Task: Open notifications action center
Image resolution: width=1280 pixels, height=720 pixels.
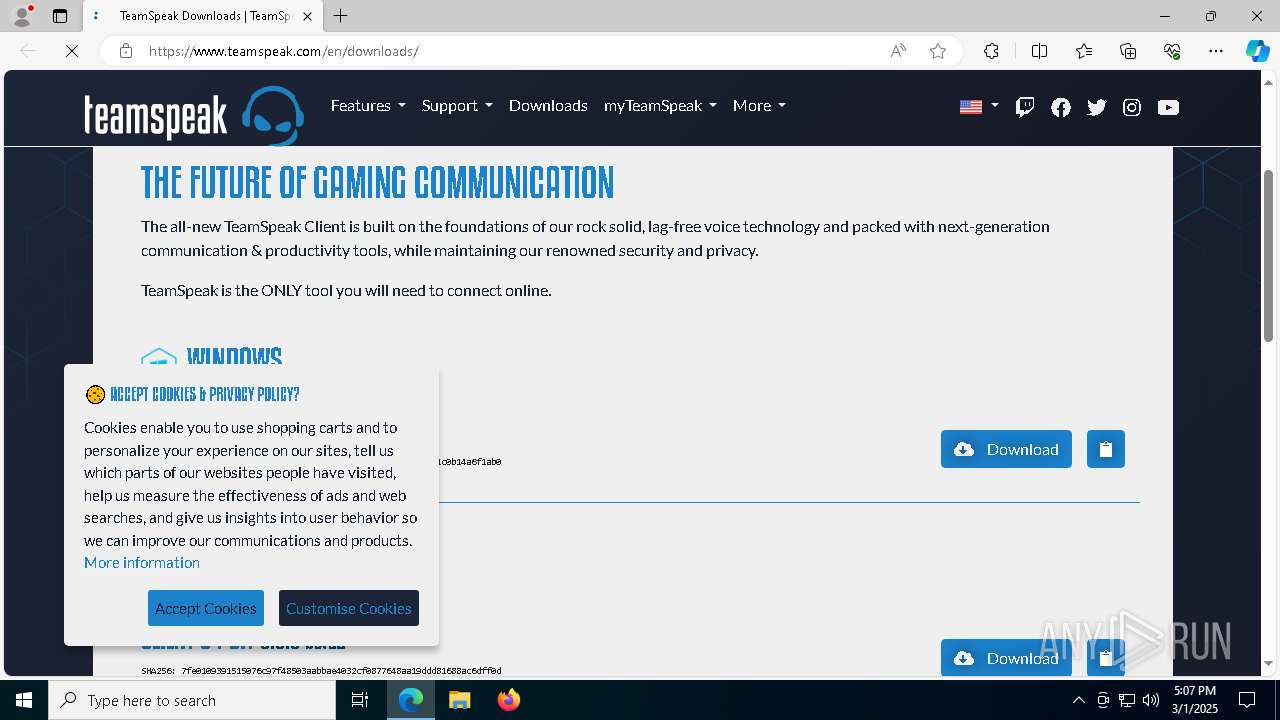Action: coord(1248,700)
